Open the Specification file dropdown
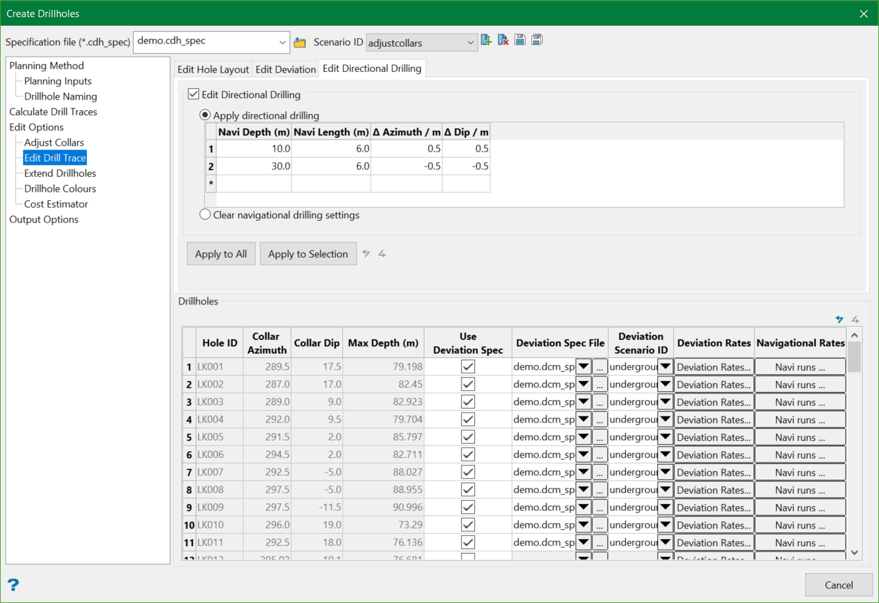 282,43
